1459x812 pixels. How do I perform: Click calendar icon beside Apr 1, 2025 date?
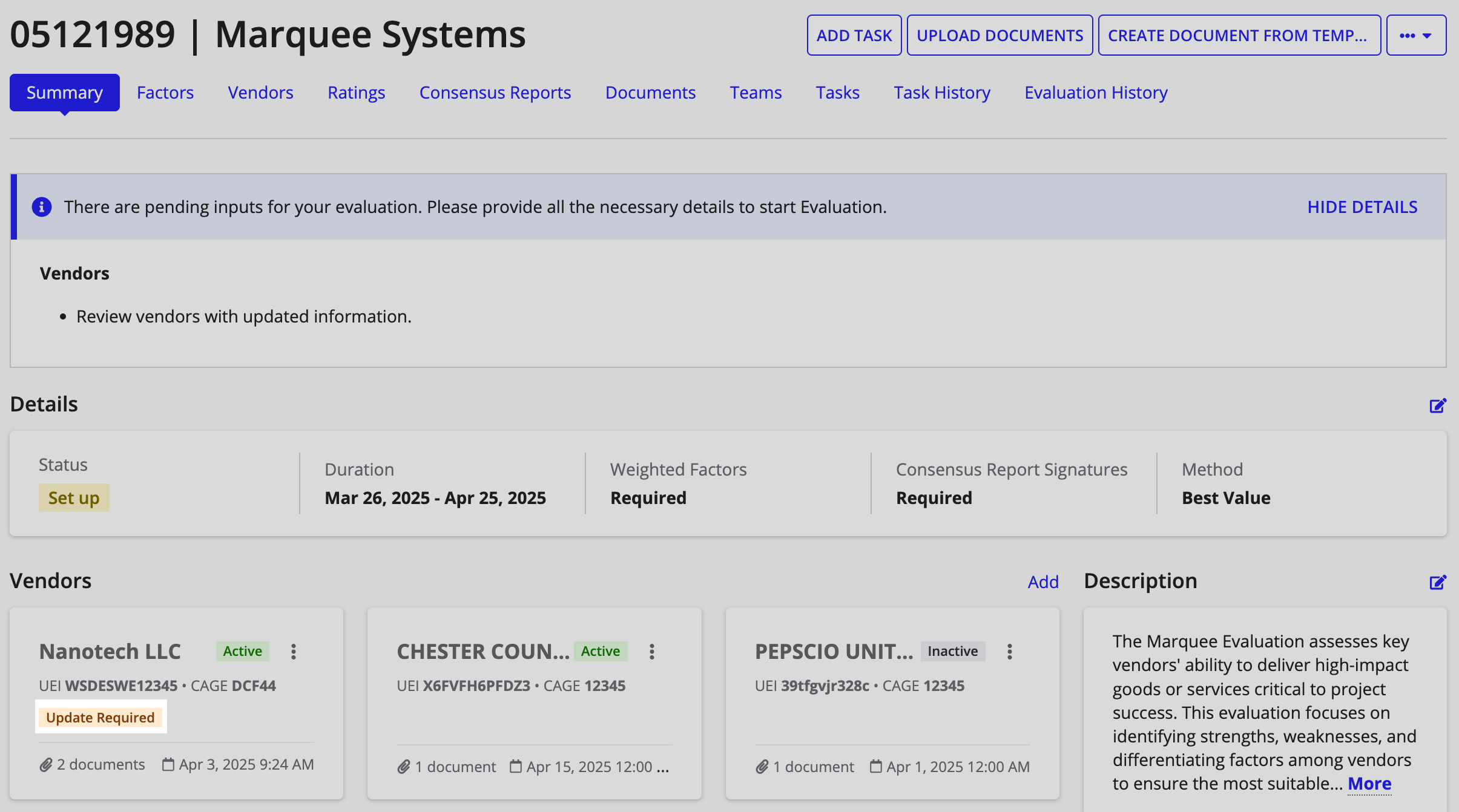click(876, 767)
